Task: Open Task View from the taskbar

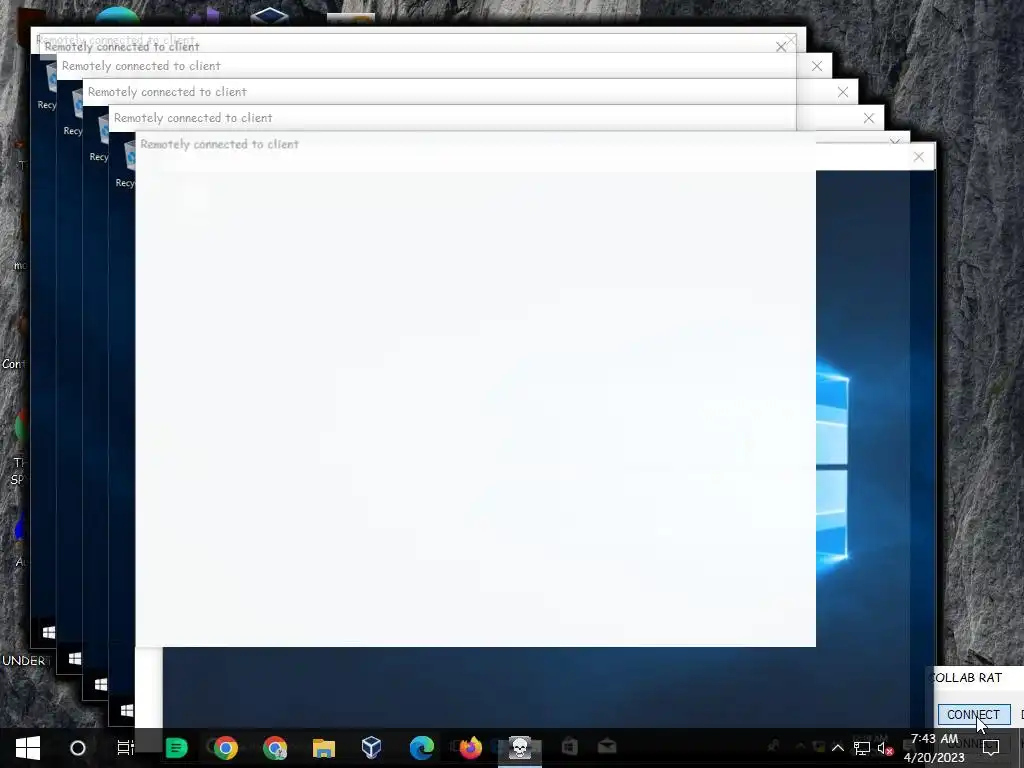Action: pos(125,748)
